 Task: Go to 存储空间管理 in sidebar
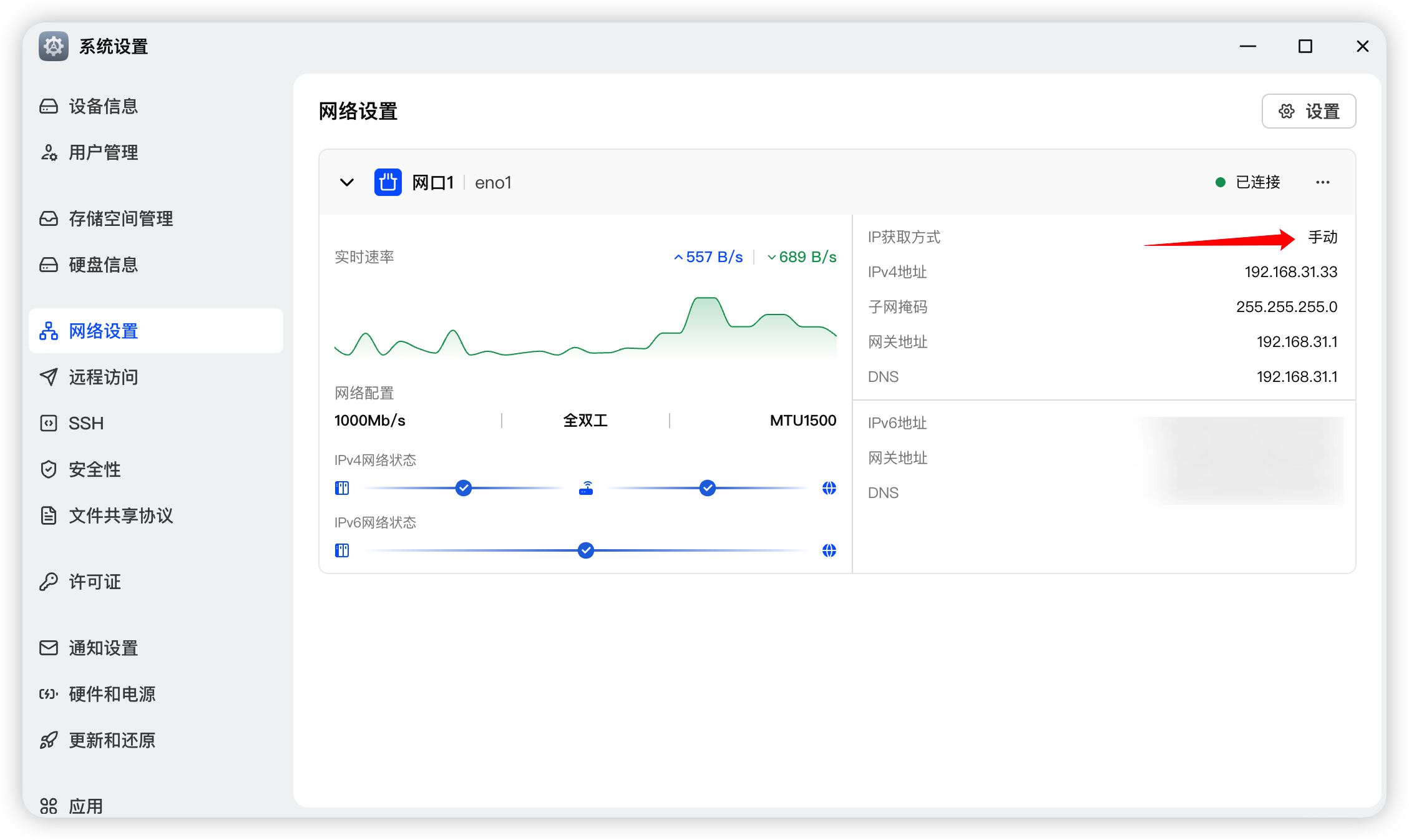pyautogui.click(x=120, y=218)
